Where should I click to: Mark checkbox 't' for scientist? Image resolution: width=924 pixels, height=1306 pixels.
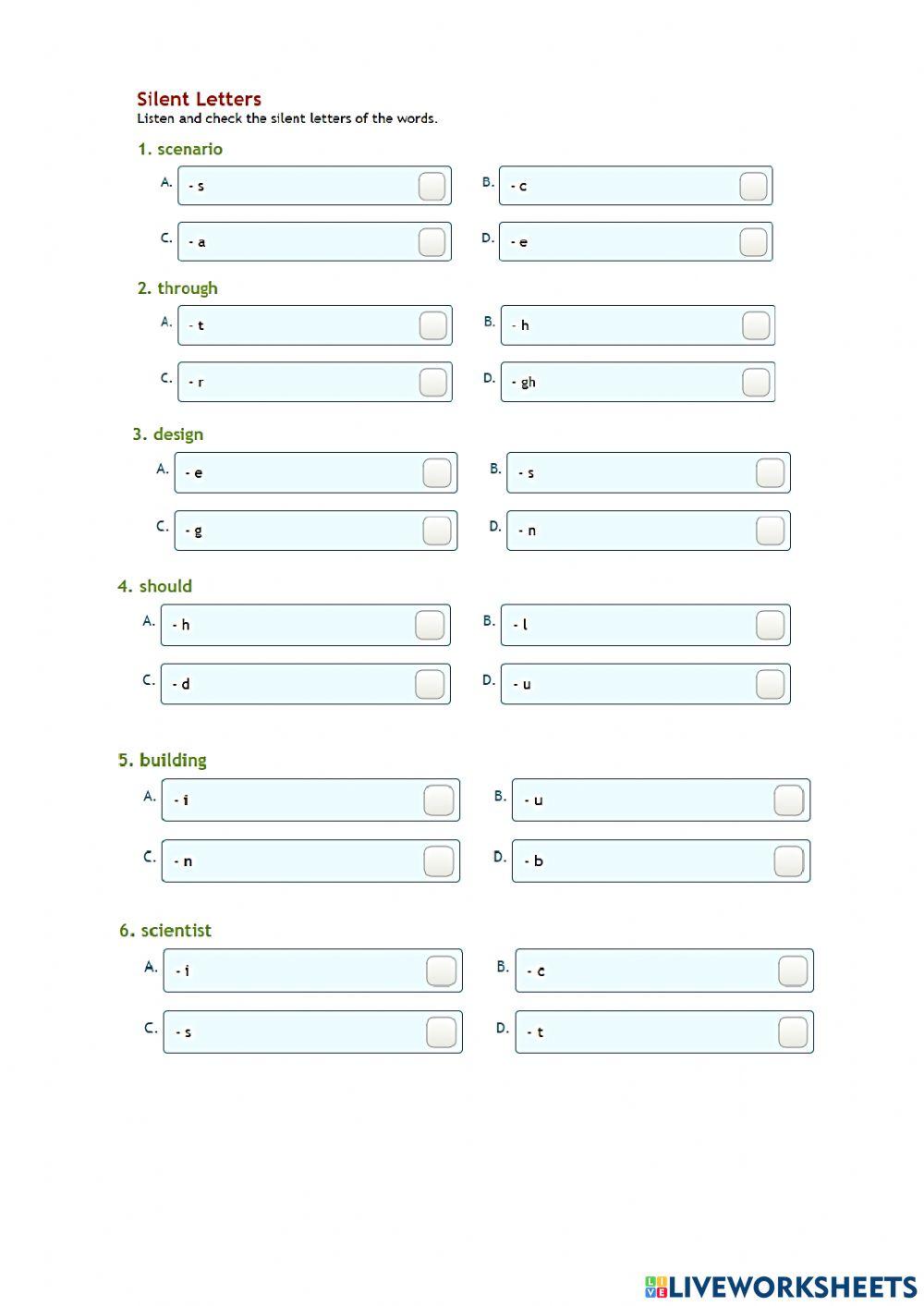[x=793, y=1032]
